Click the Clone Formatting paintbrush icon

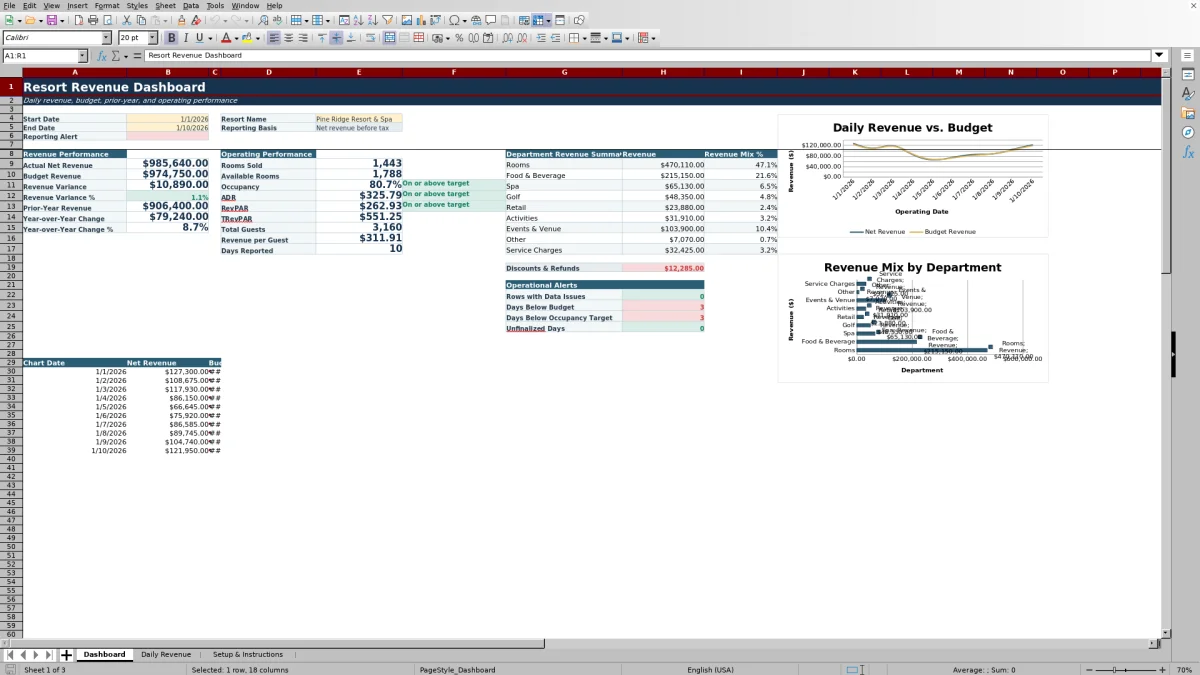pos(181,20)
